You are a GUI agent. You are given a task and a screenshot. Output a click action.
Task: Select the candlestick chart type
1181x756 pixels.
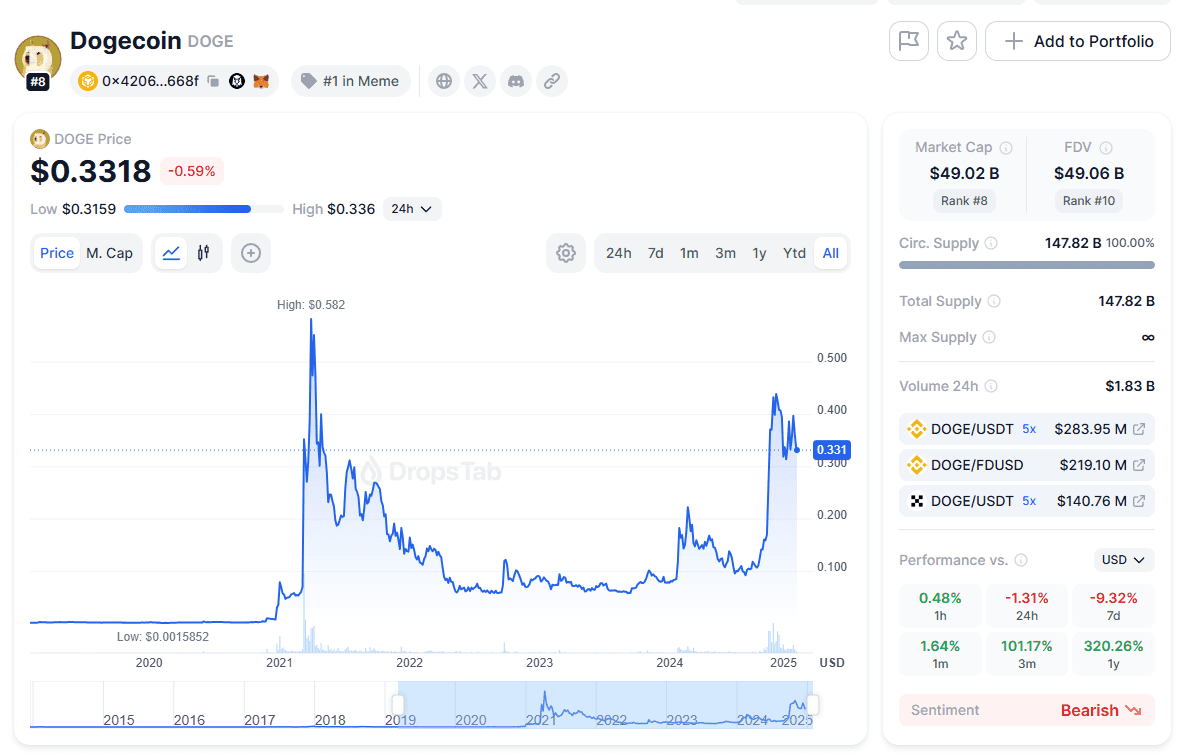click(x=203, y=253)
